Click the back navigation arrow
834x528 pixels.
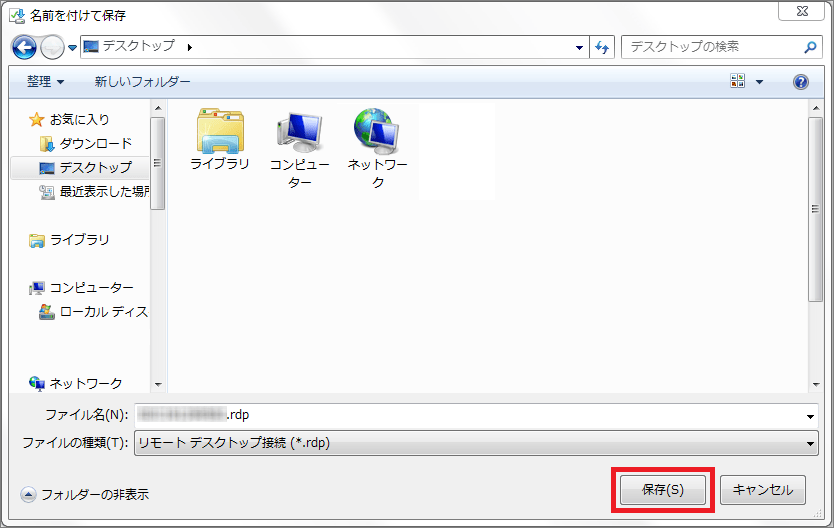click(25, 47)
